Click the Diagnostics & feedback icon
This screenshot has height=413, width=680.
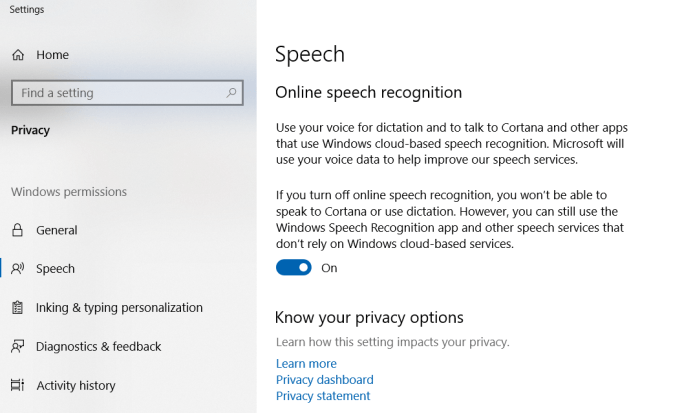click(x=18, y=346)
